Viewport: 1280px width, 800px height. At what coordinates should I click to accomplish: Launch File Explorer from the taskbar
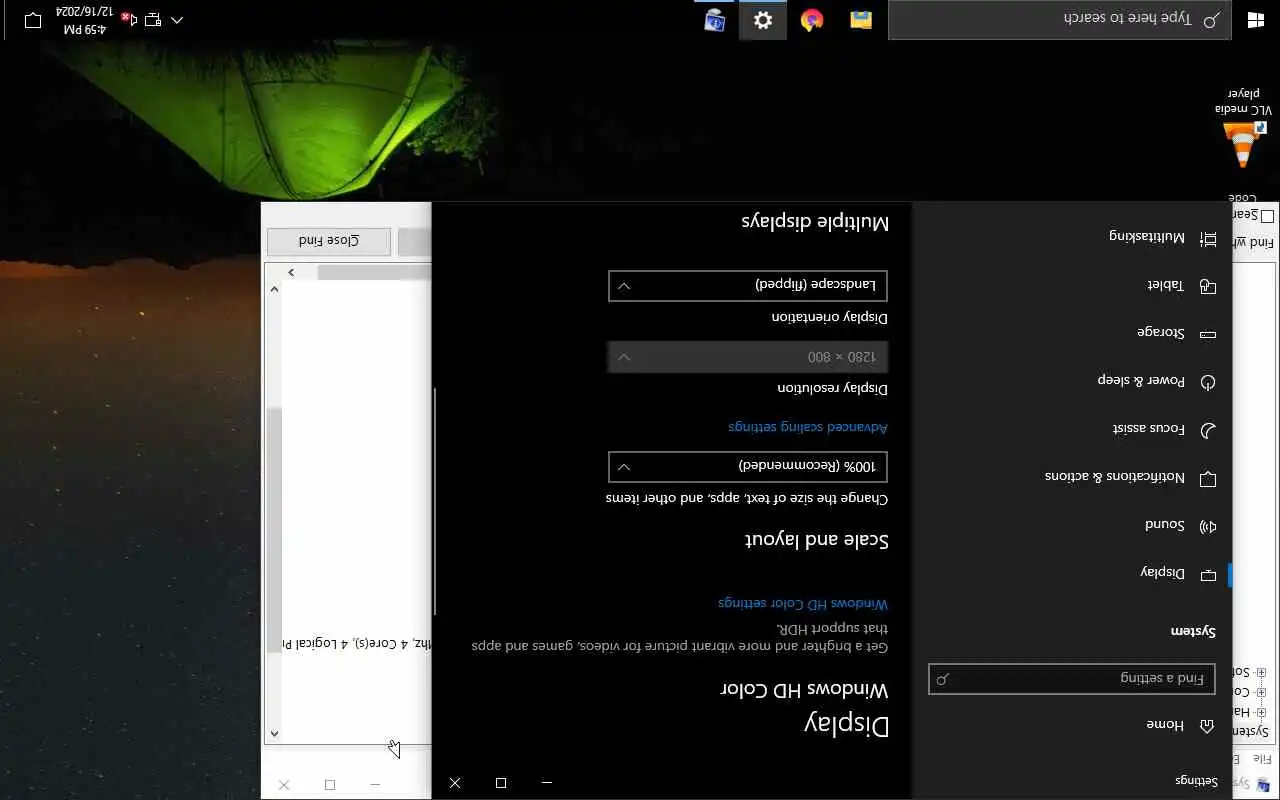(x=861, y=19)
